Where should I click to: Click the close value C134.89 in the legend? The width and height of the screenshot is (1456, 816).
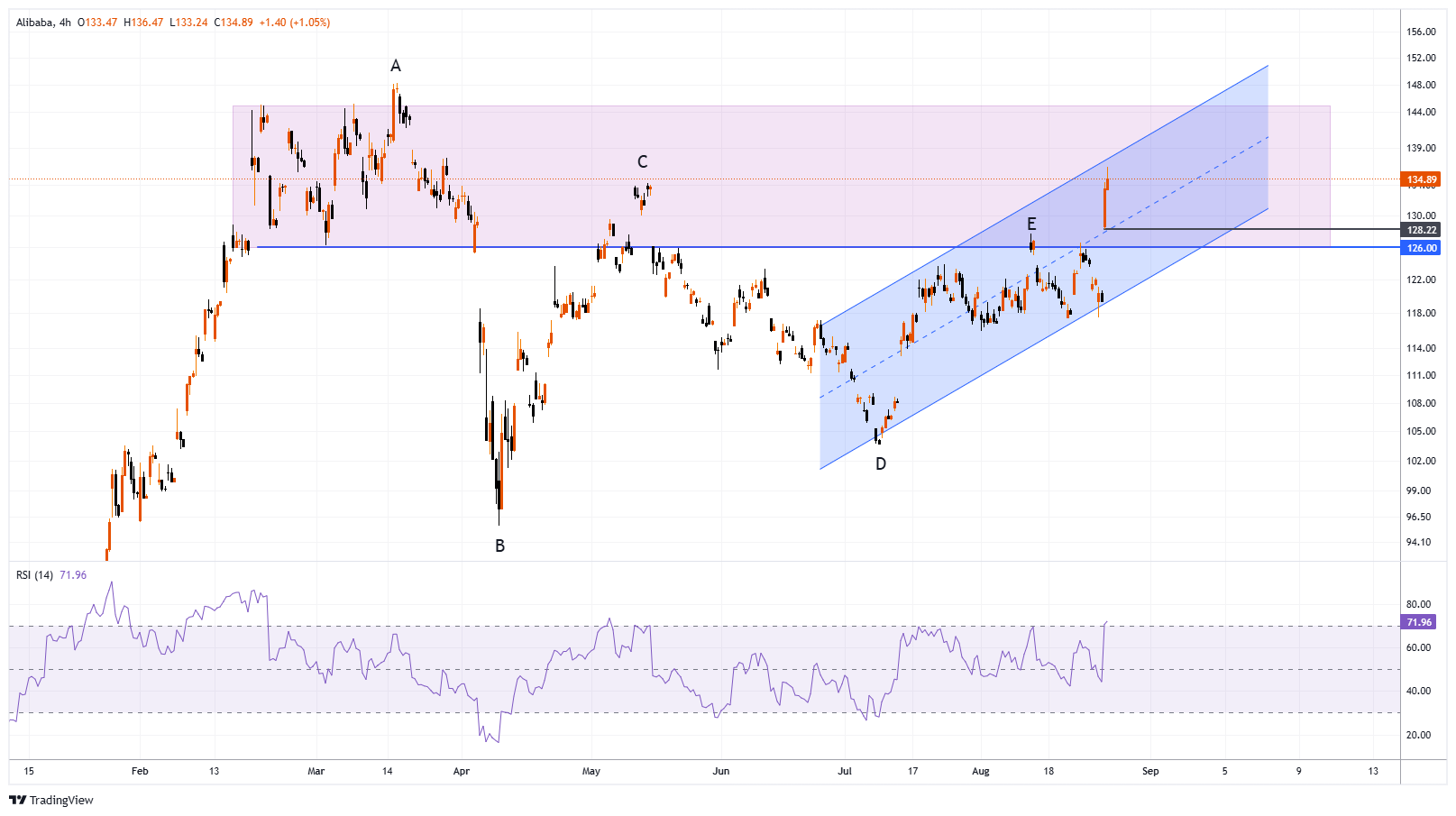click(x=234, y=23)
